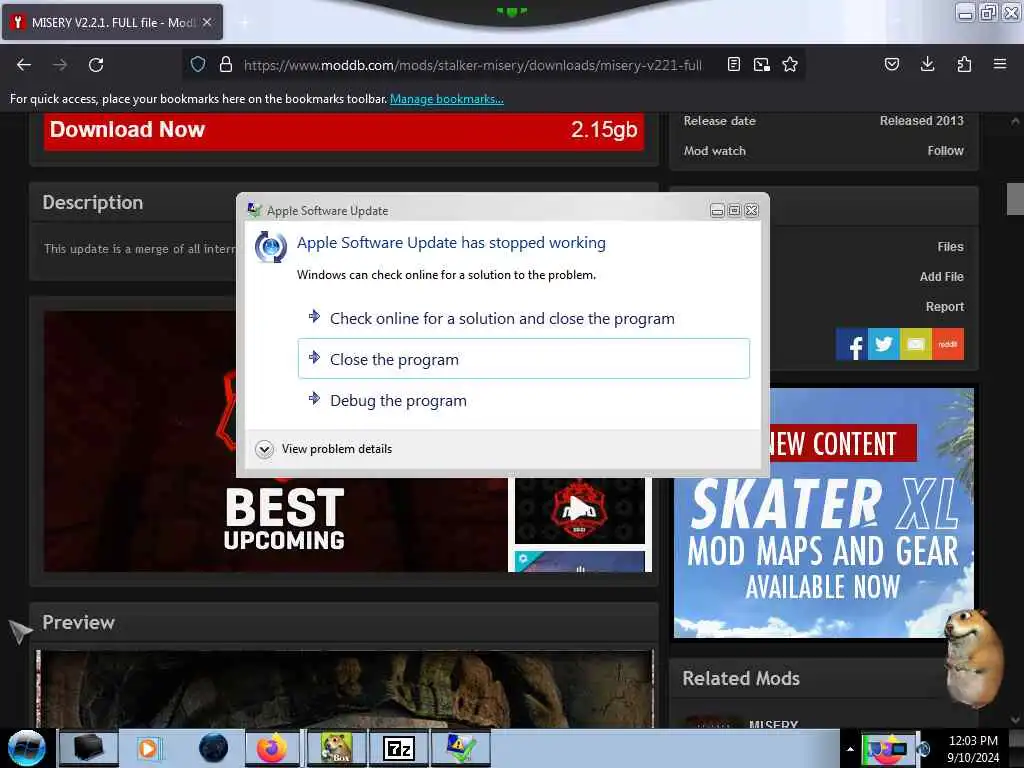Click the 'Released 2013' text
1024x768 pixels.
(921, 121)
